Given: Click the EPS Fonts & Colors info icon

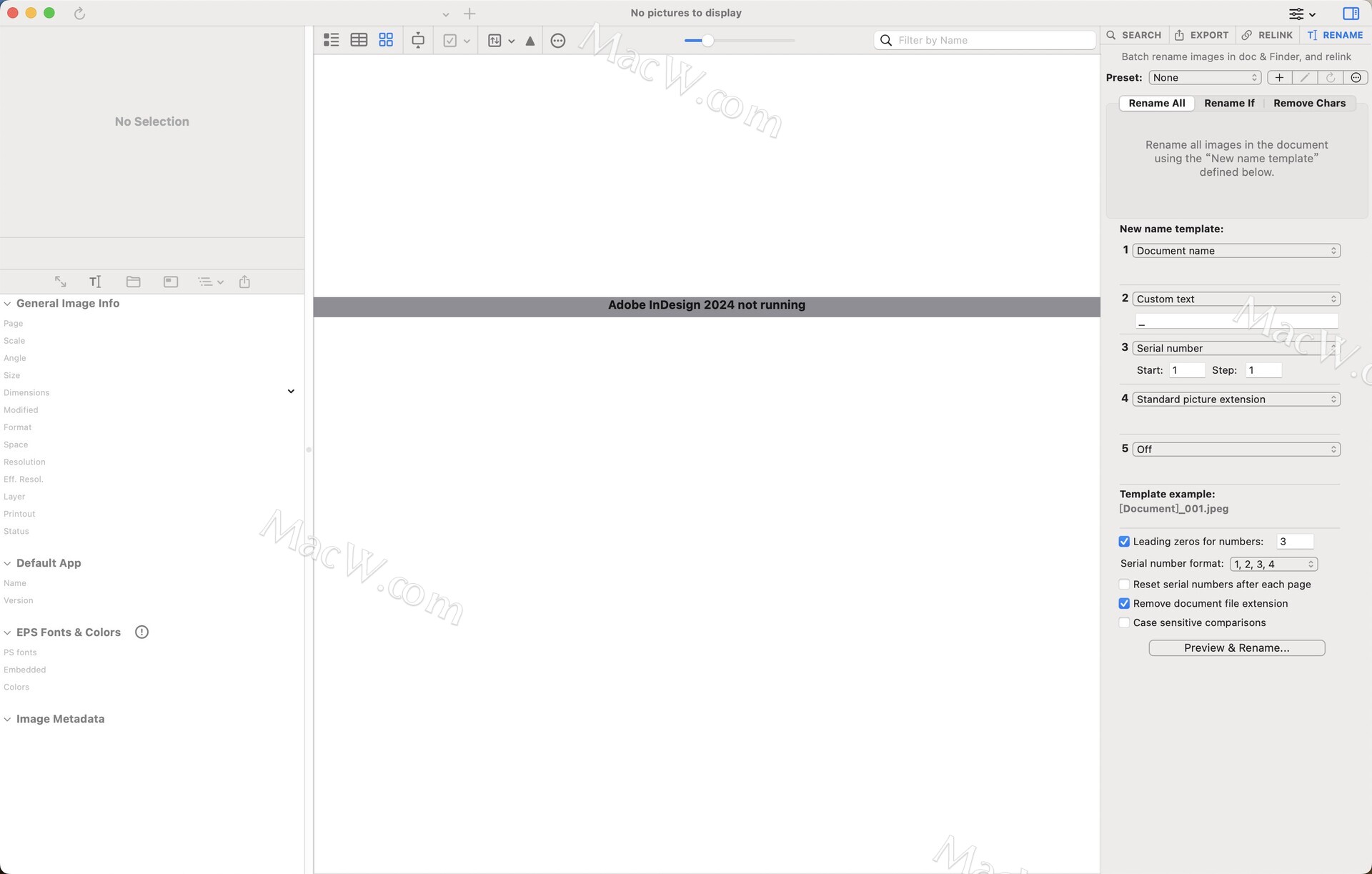Looking at the screenshot, I should click(141, 632).
